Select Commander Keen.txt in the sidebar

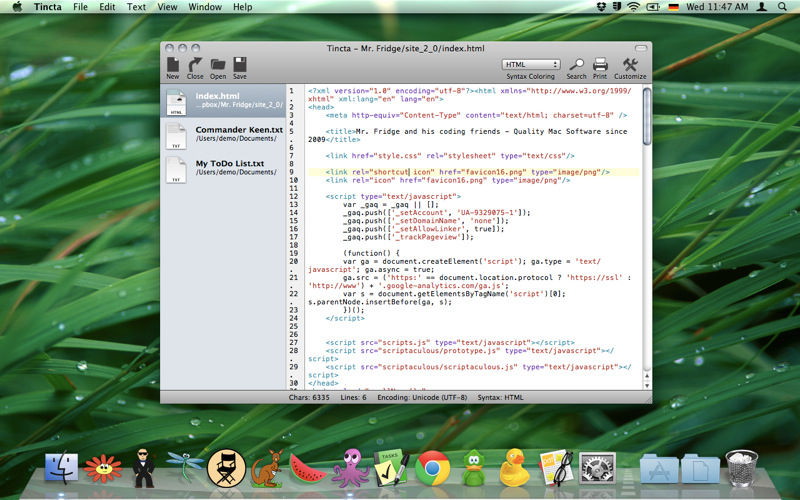(223, 135)
